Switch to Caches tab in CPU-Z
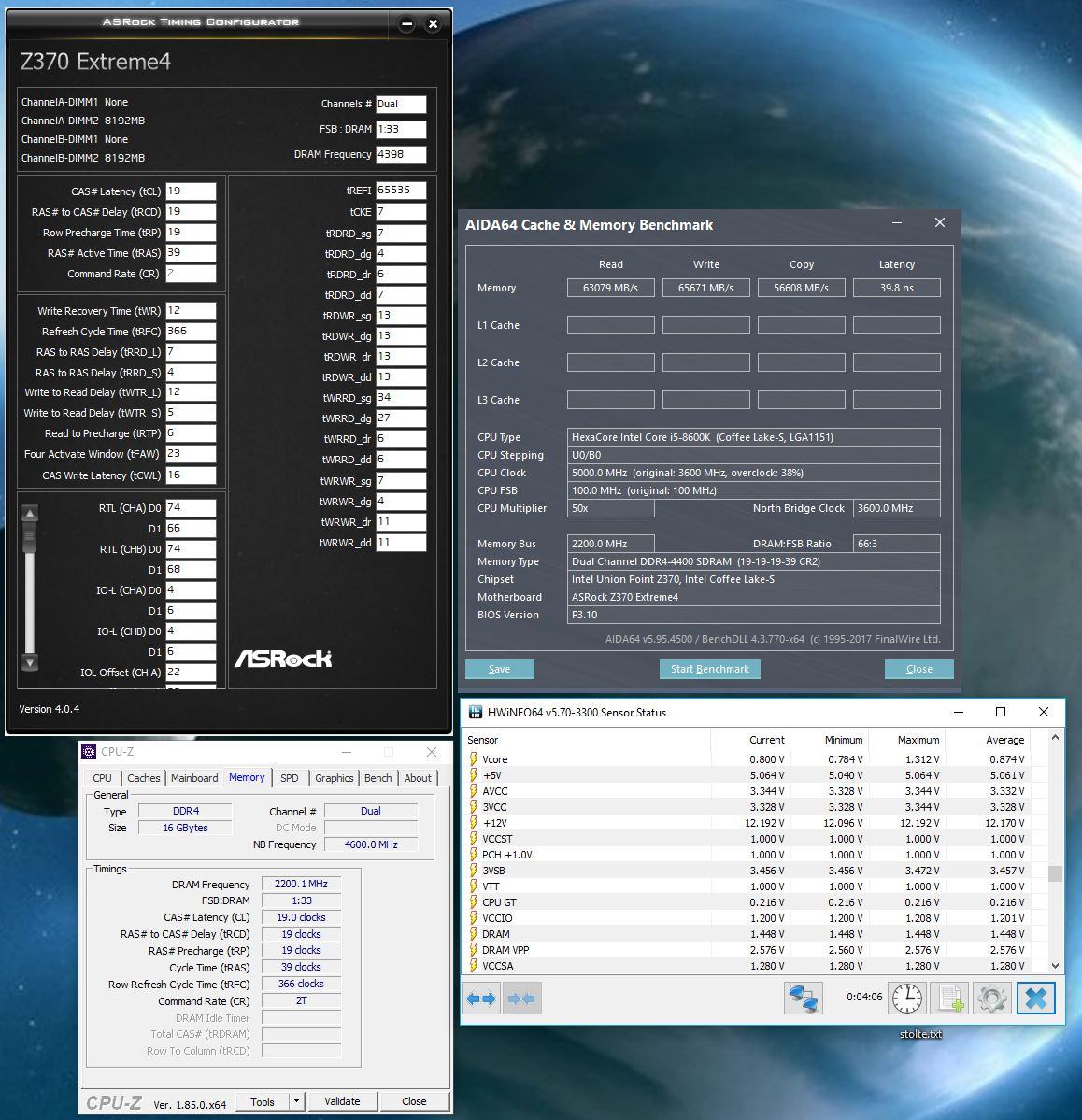Screen dimensions: 1082x1120 144,778
